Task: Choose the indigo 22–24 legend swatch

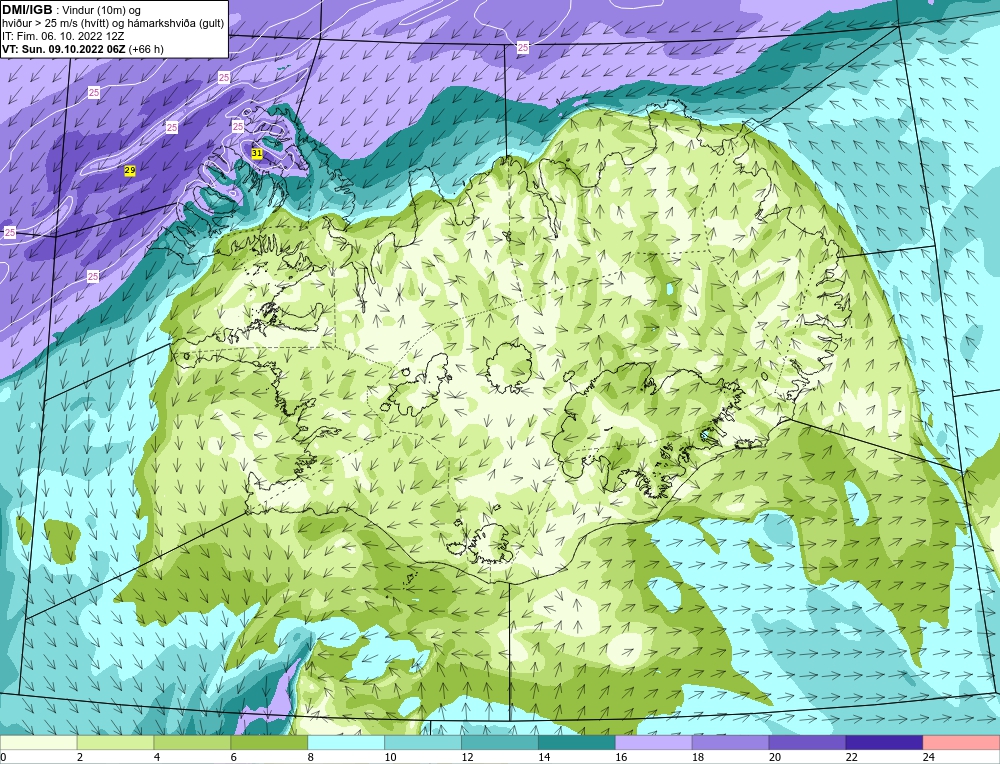Action: pos(885,743)
